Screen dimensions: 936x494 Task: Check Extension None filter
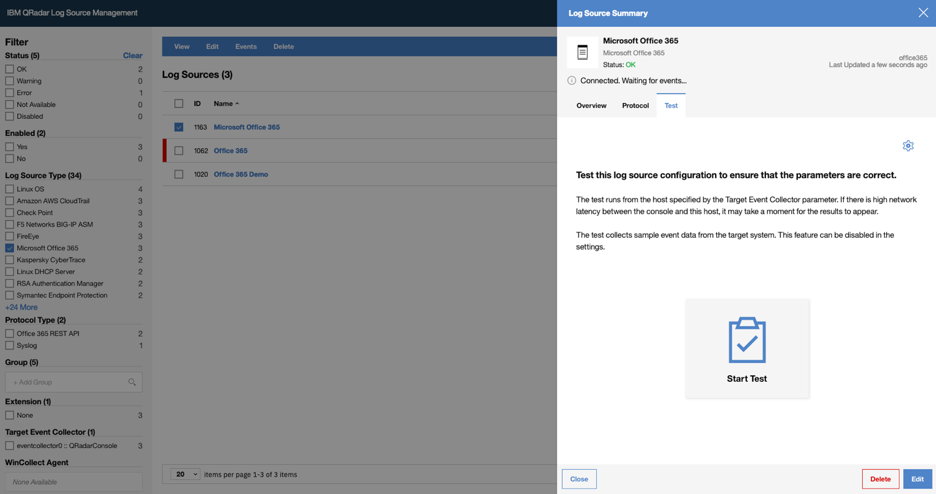point(10,415)
